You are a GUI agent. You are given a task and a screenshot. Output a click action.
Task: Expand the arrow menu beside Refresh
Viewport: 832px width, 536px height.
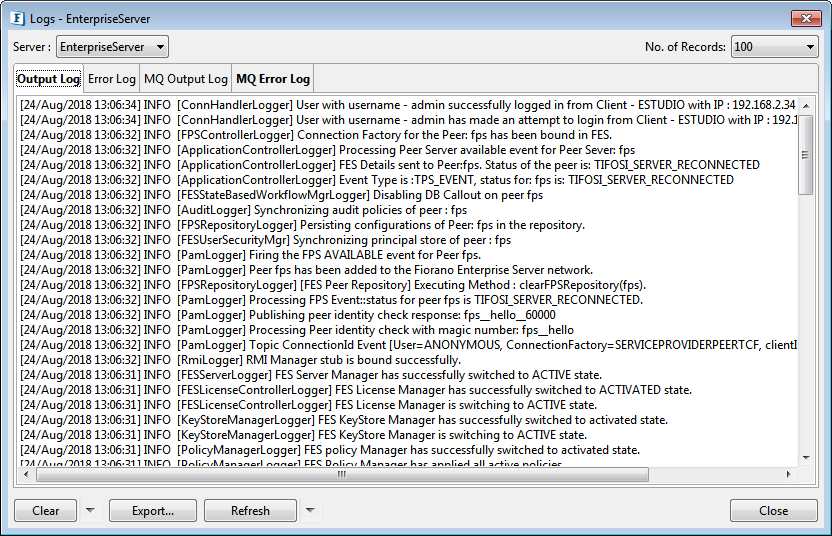click(310, 510)
